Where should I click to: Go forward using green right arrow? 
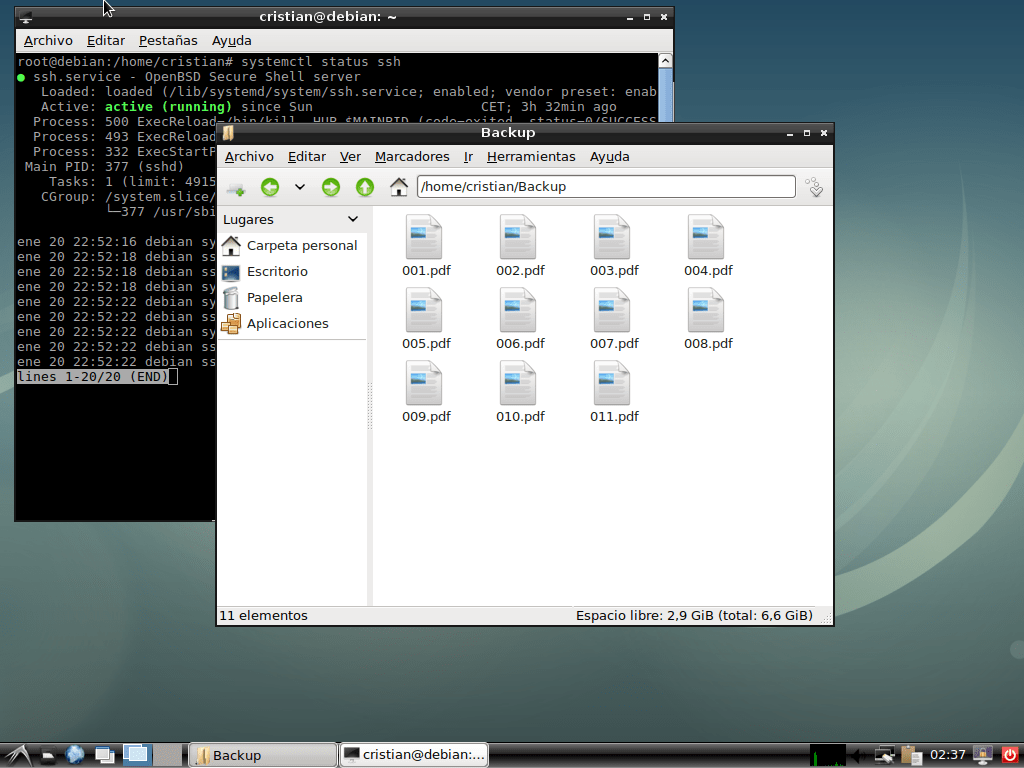tap(331, 187)
